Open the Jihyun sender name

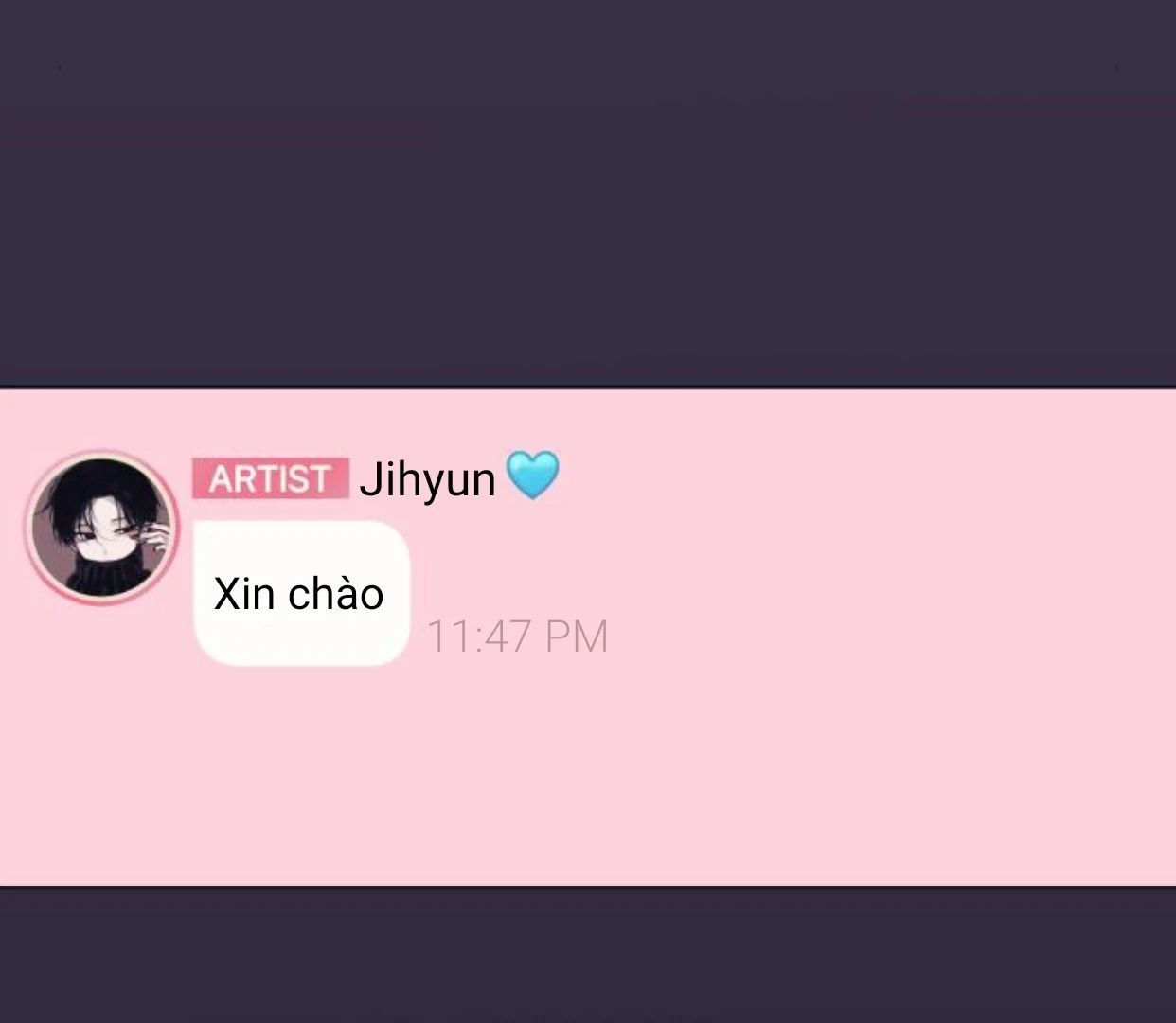(427, 479)
